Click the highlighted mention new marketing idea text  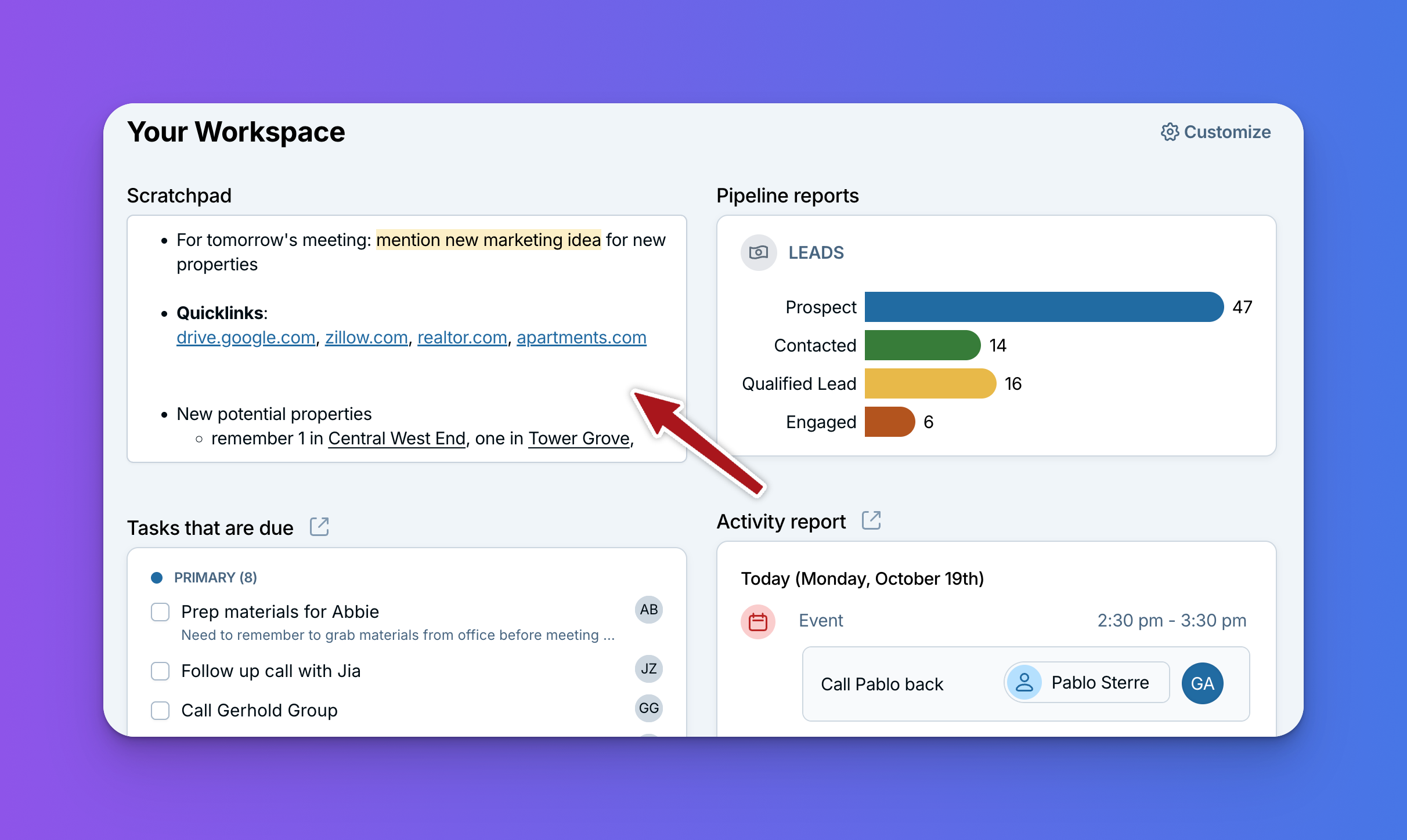[x=488, y=240]
